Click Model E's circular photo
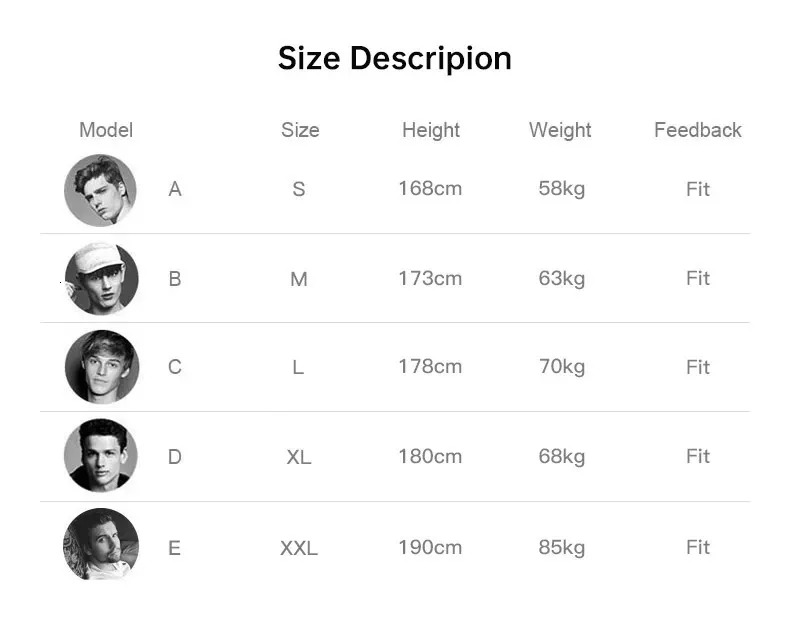 click(101, 545)
